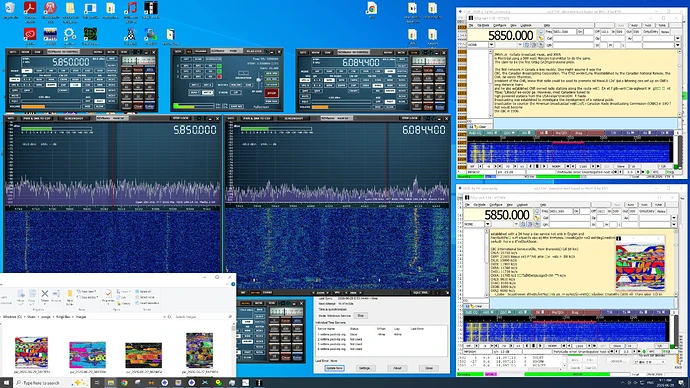The image size is (690, 388).
Task: Click New folder icon in Explorer ribbon
Action: click(70, 296)
